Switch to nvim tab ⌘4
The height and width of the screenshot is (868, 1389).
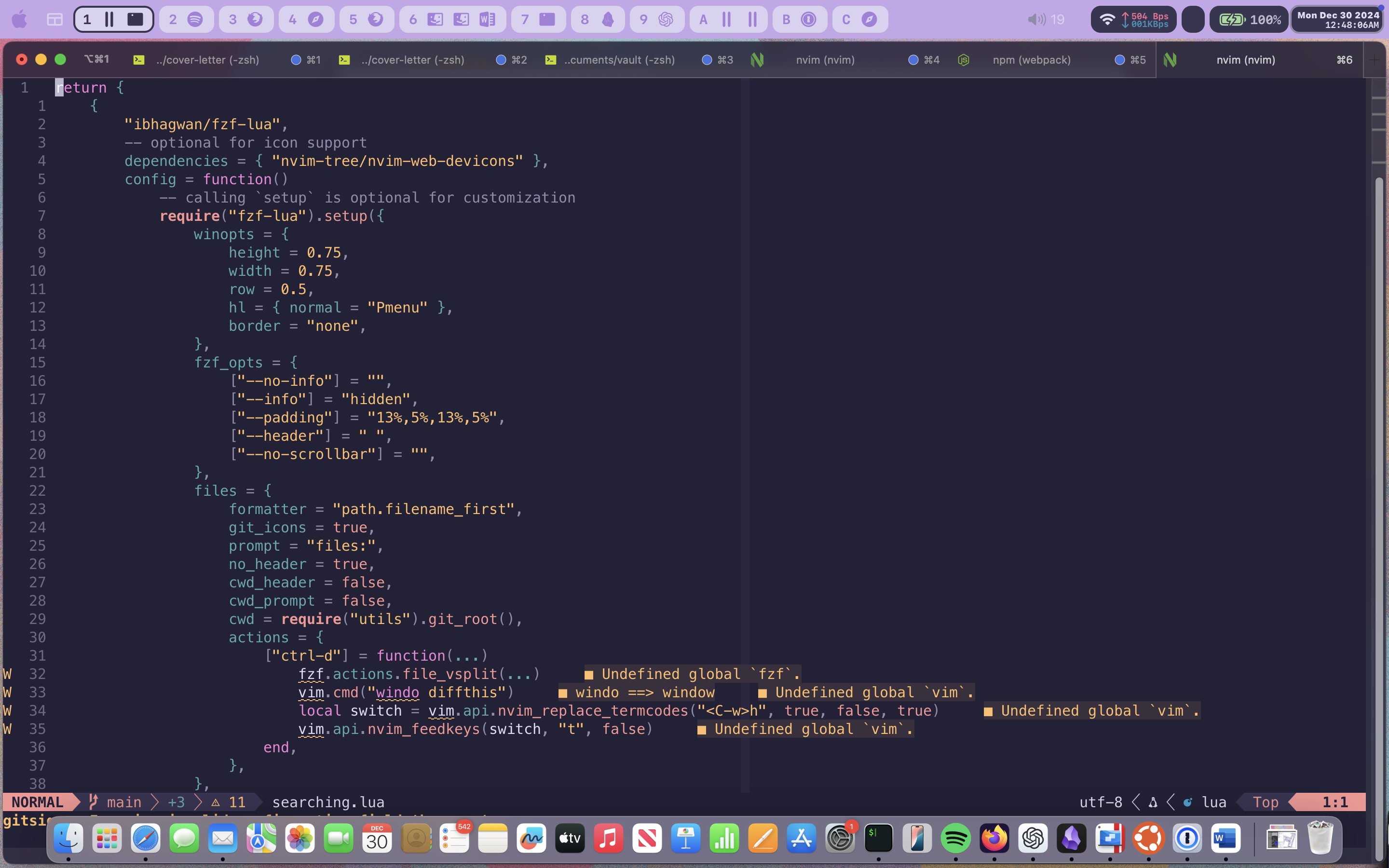(844, 60)
